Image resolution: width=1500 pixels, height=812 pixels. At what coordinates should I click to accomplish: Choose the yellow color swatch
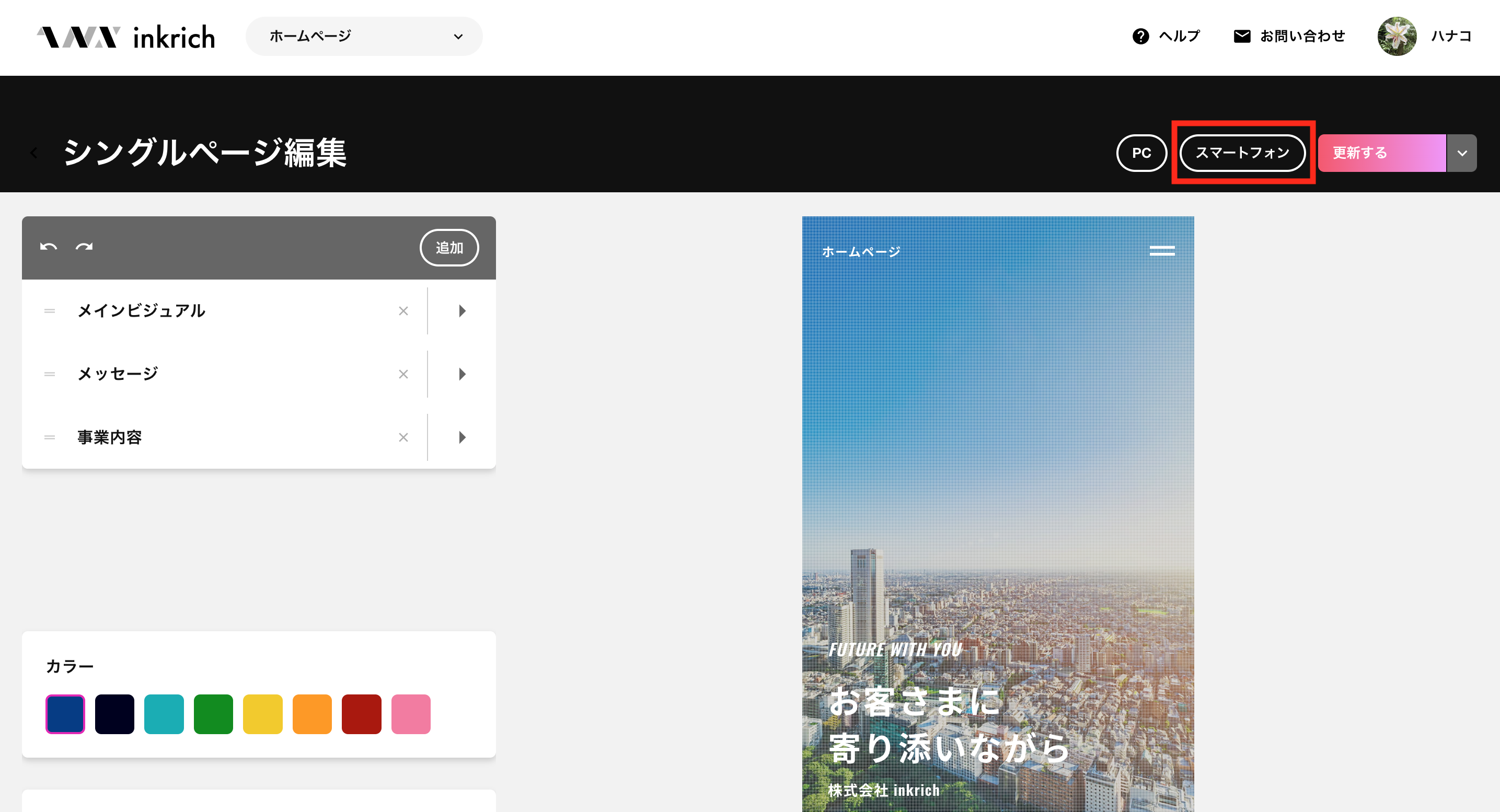[262, 714]
